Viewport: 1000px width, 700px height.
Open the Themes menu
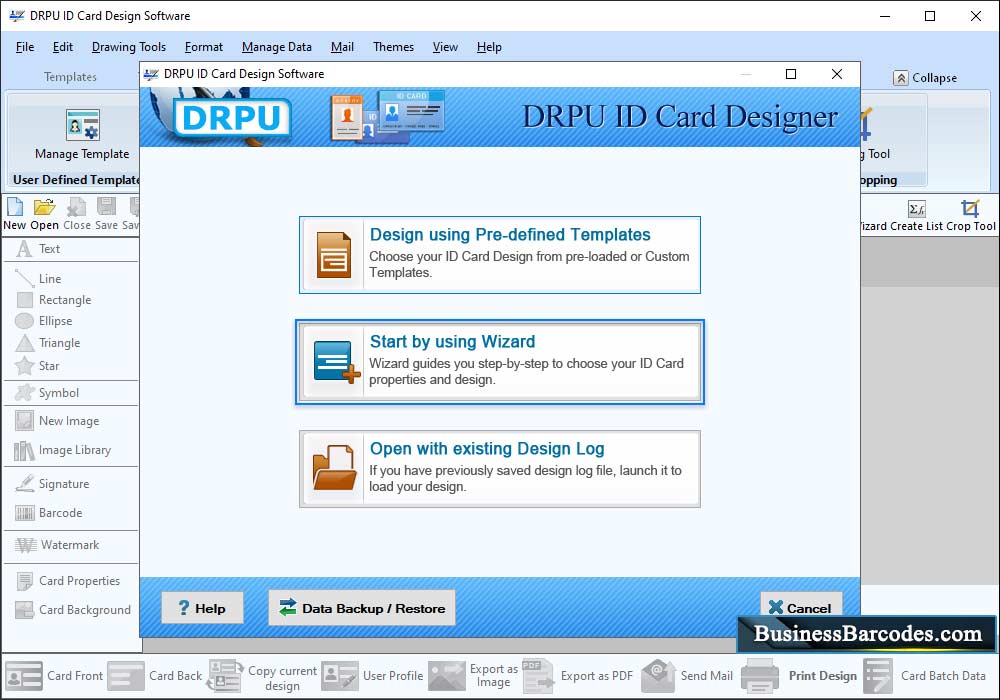(393, 47)
